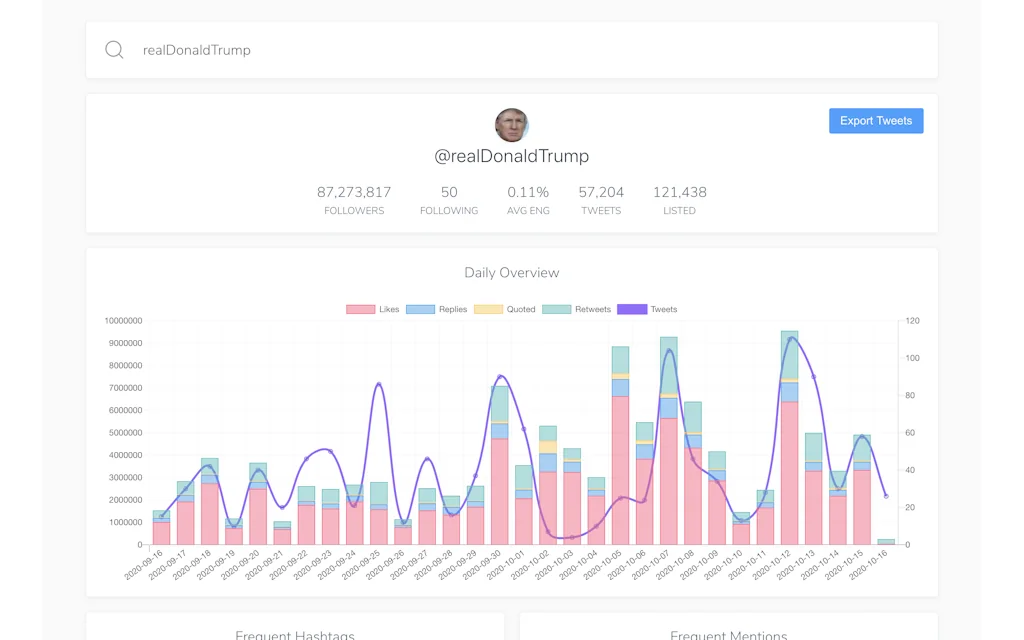Click the TWEETS stat label

(601, 211)
